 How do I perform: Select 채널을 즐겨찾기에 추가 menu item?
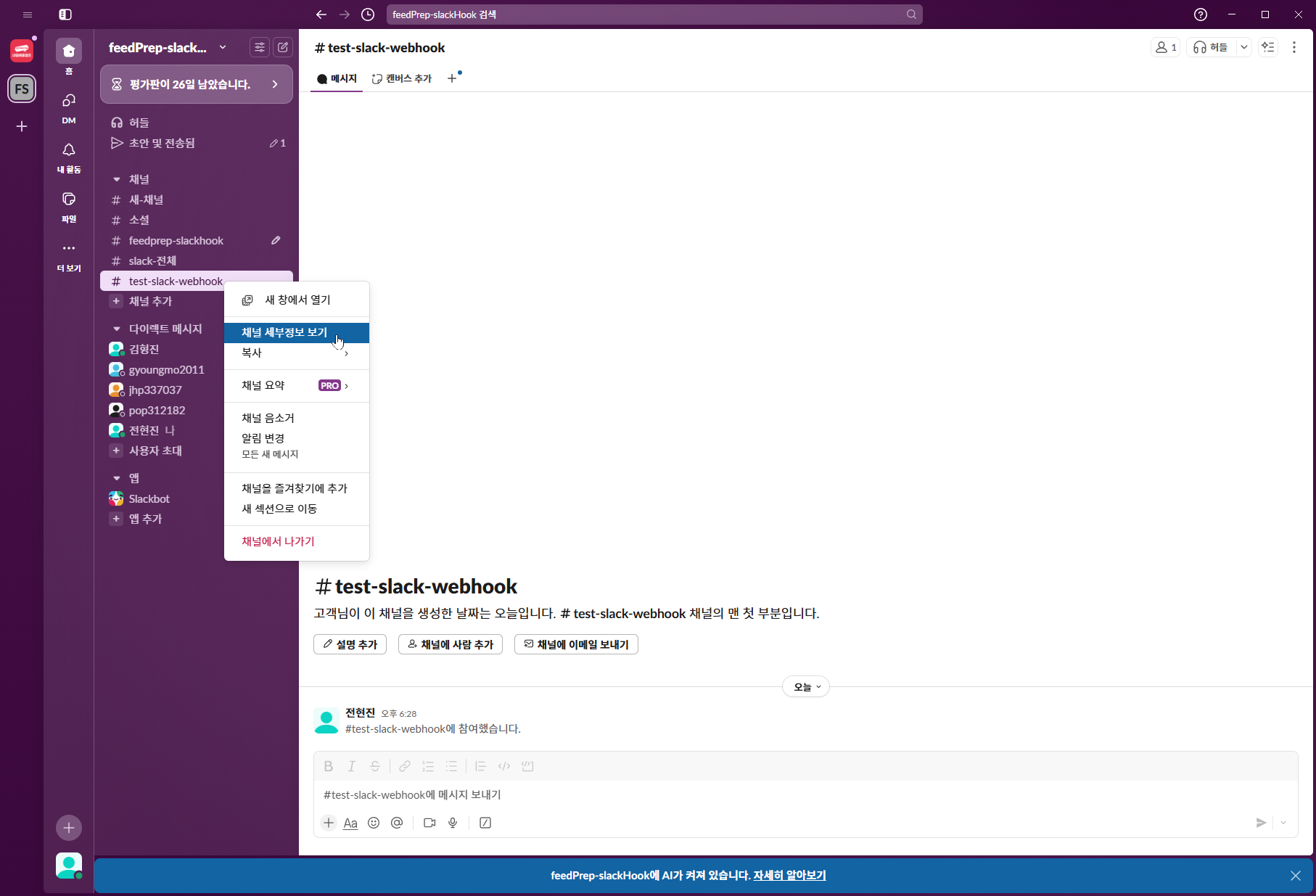point(297,488)
